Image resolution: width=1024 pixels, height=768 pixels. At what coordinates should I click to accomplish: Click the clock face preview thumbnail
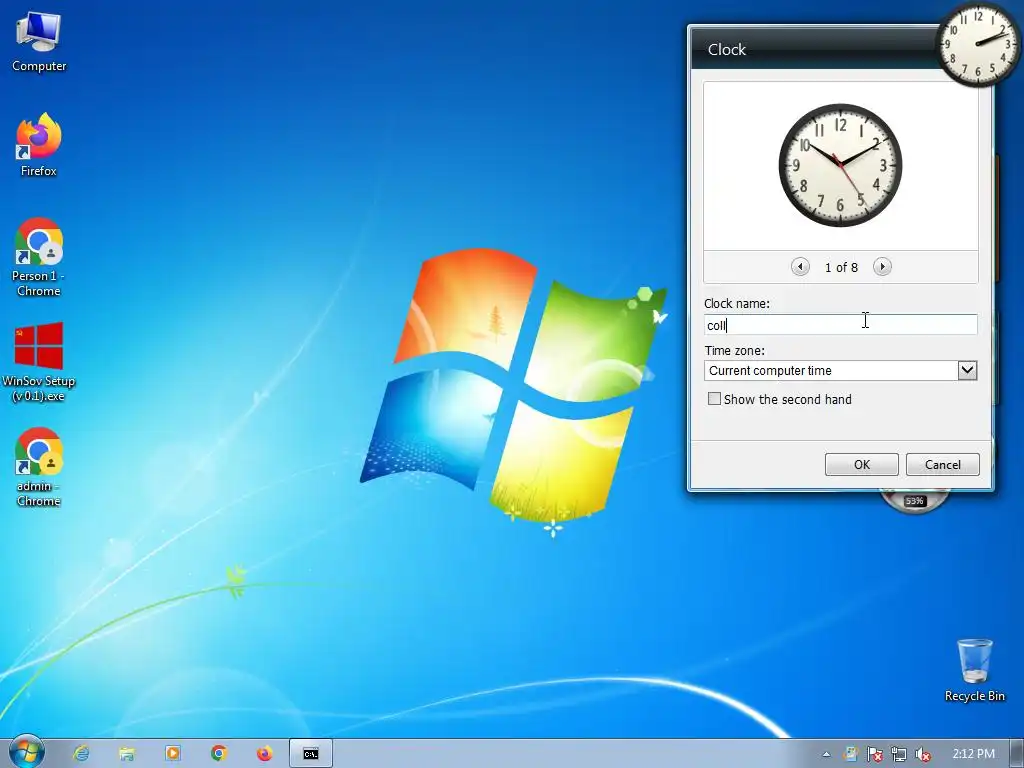tap(840, 165)
